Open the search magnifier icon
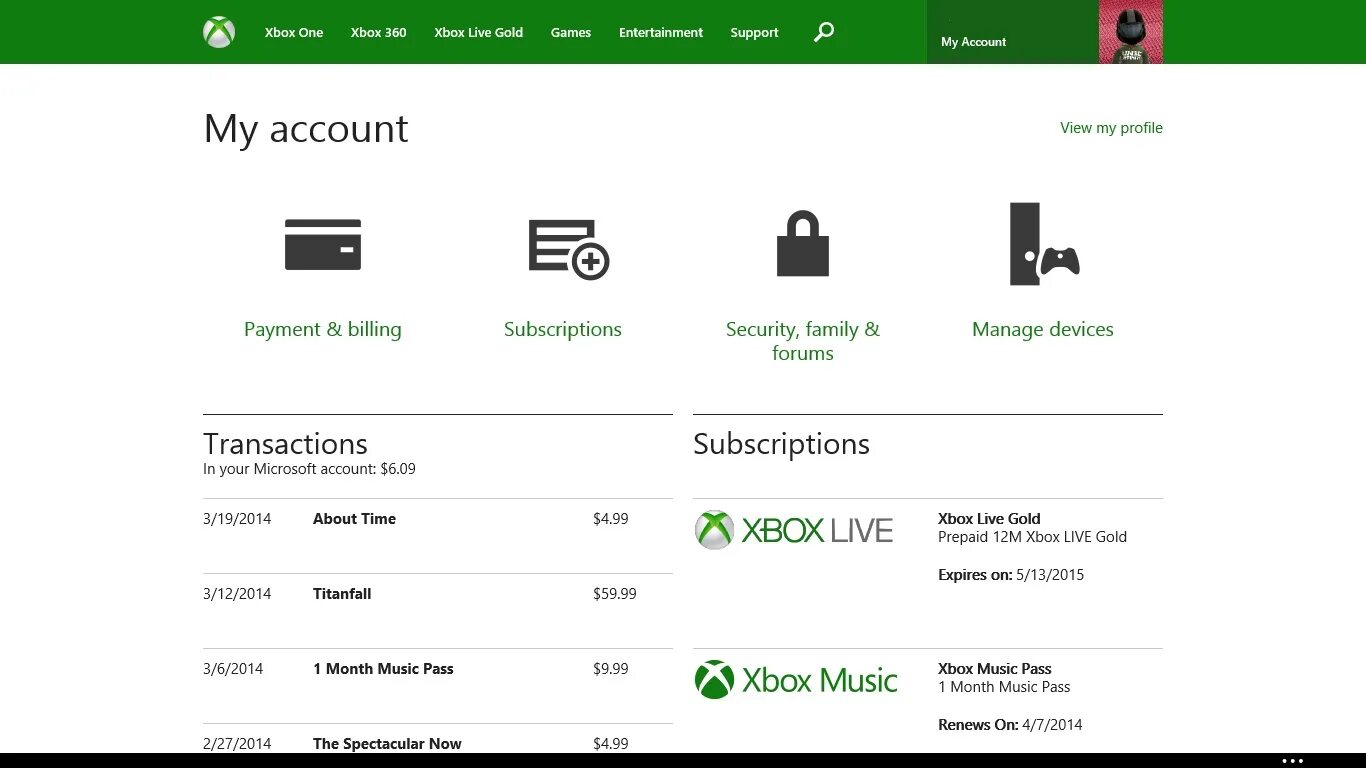 [823, 32]
